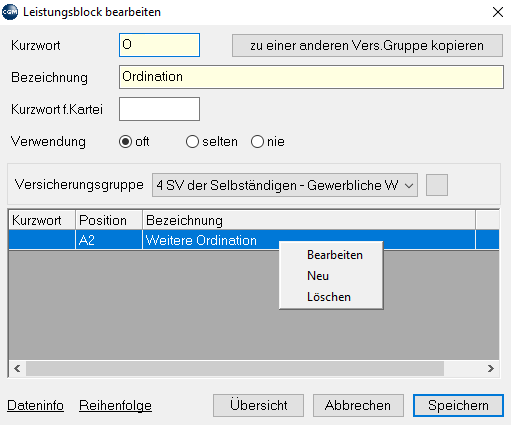Select the 'selten' Verwendung radio button
This screenshot has height=425, width=511.
point(192,142)
